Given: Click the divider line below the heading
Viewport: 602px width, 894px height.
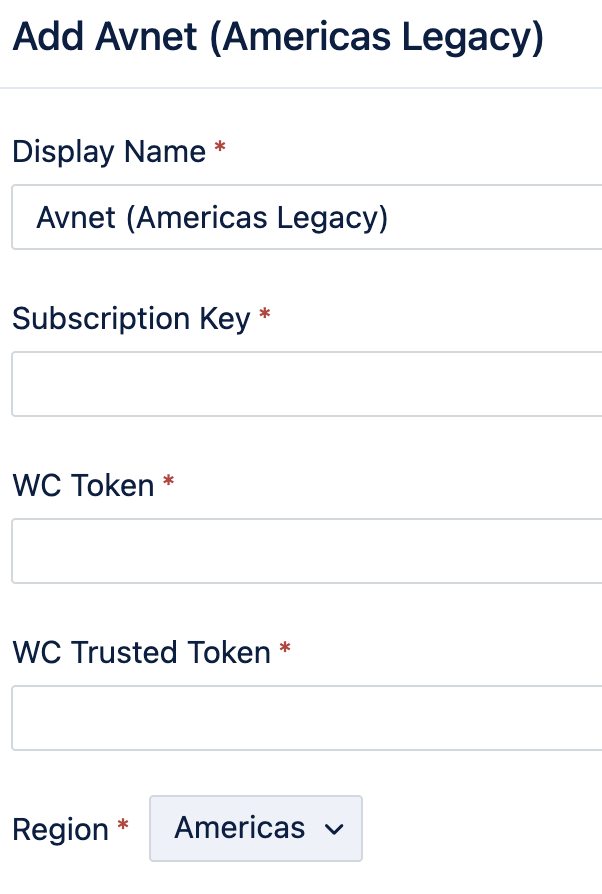Looking at the screenshot, I should [300, 88].
